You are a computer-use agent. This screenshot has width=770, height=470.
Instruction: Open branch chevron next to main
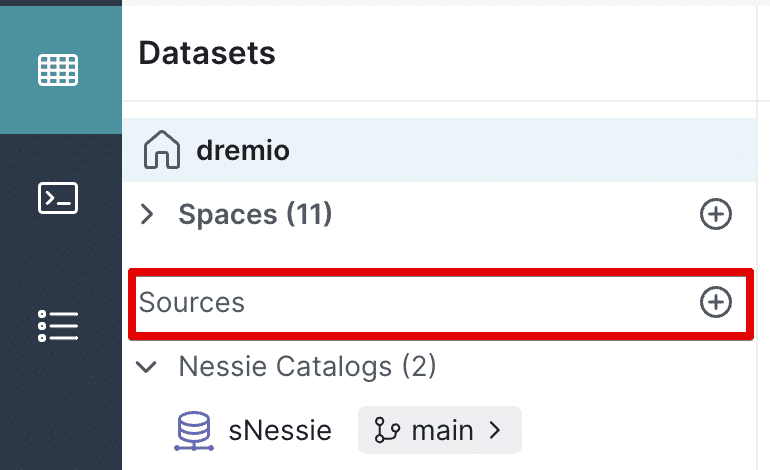click(495, 430)
